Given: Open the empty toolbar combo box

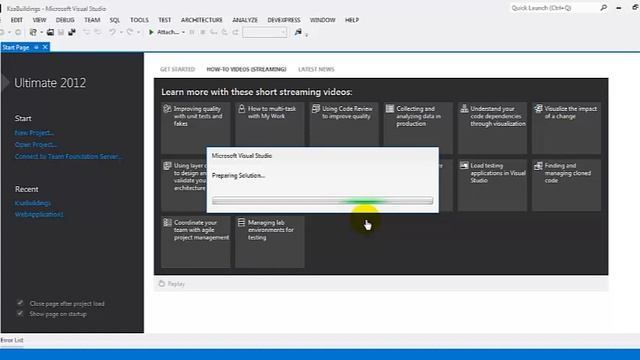Looking at the screenshot, I should [264, 32].
